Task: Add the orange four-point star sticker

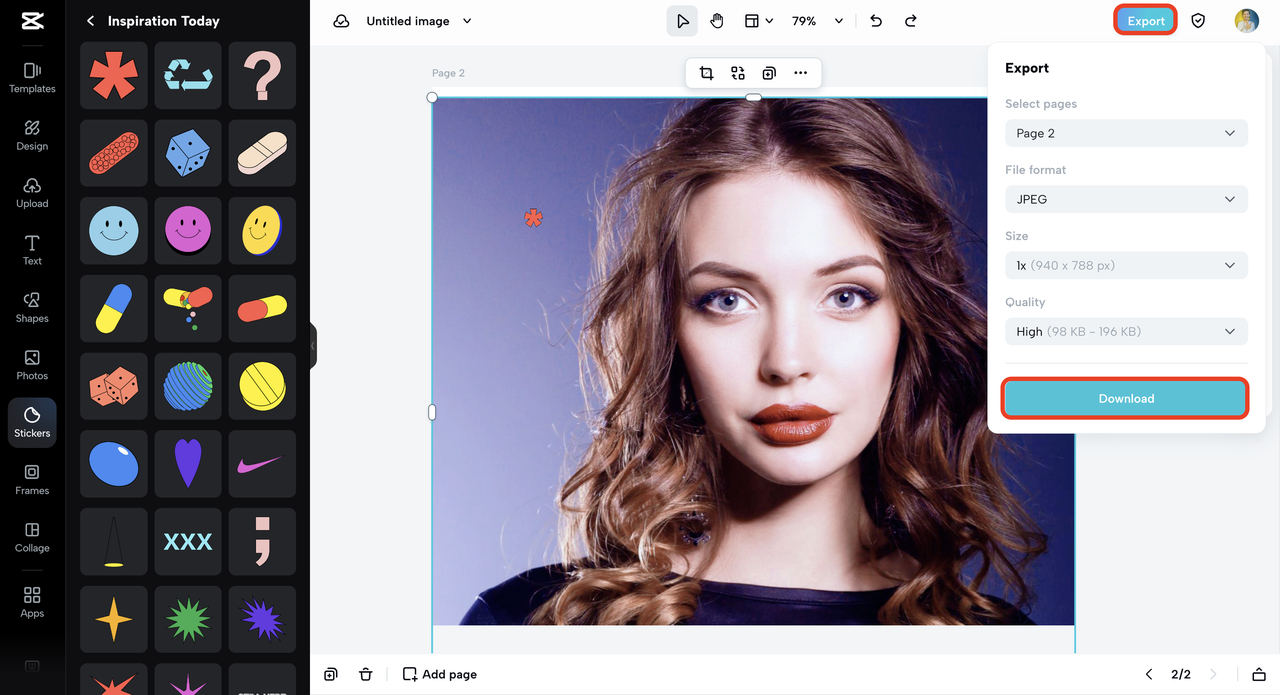Action: [114, 620]
